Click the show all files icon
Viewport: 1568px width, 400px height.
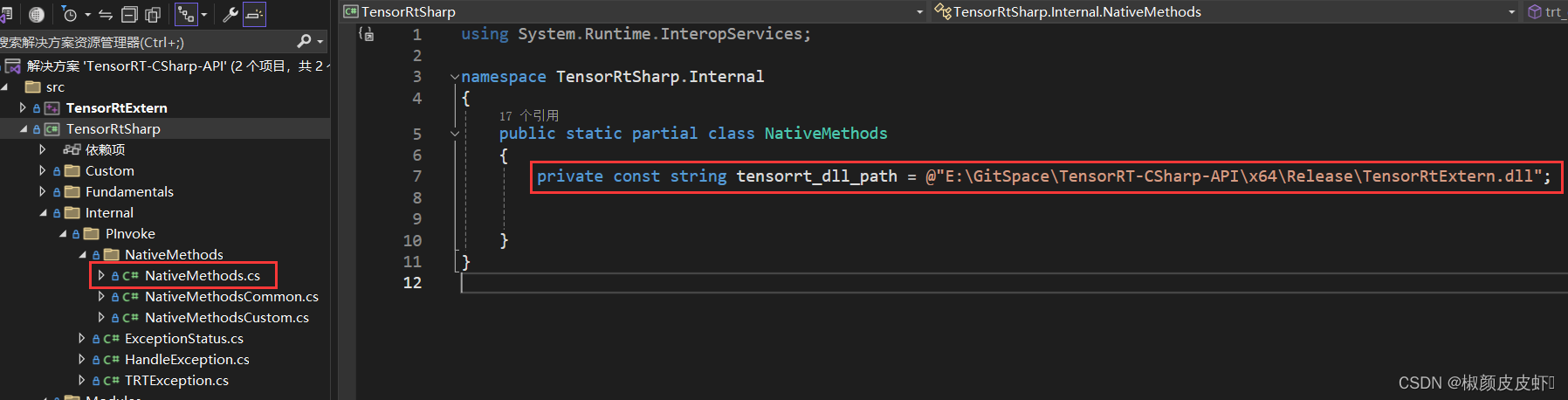153,14
